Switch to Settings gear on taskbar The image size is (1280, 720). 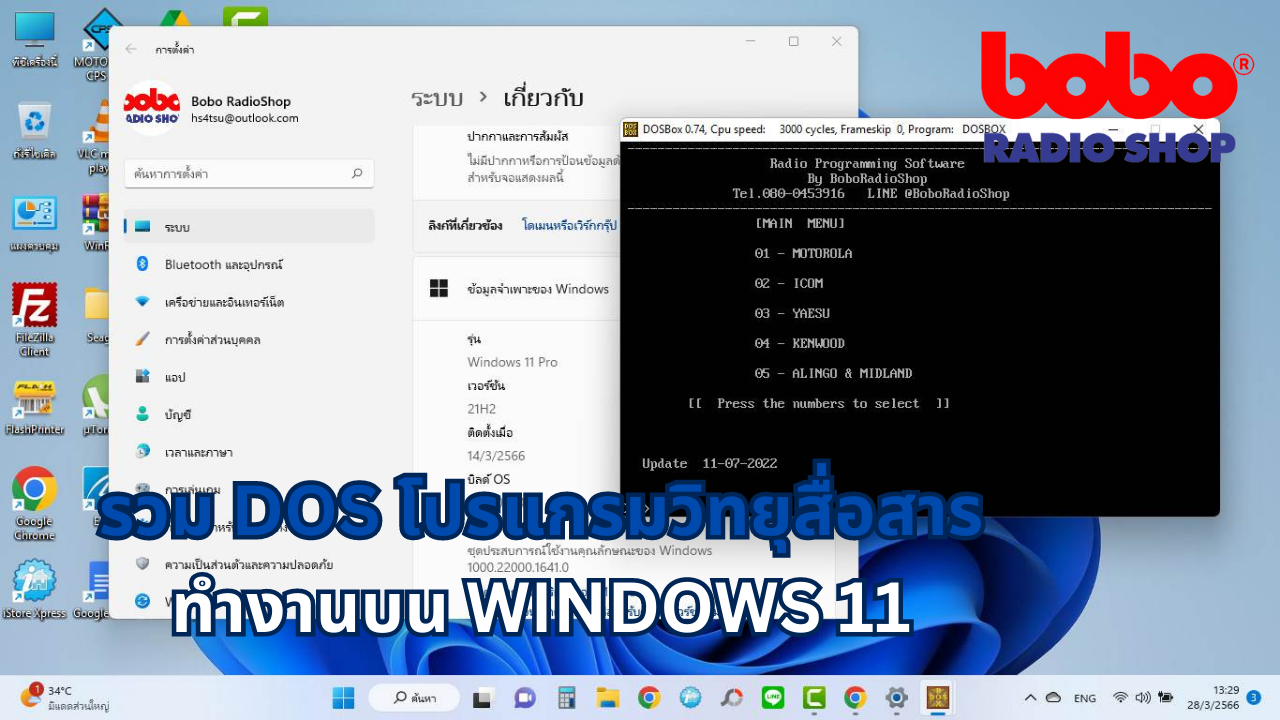896,697
